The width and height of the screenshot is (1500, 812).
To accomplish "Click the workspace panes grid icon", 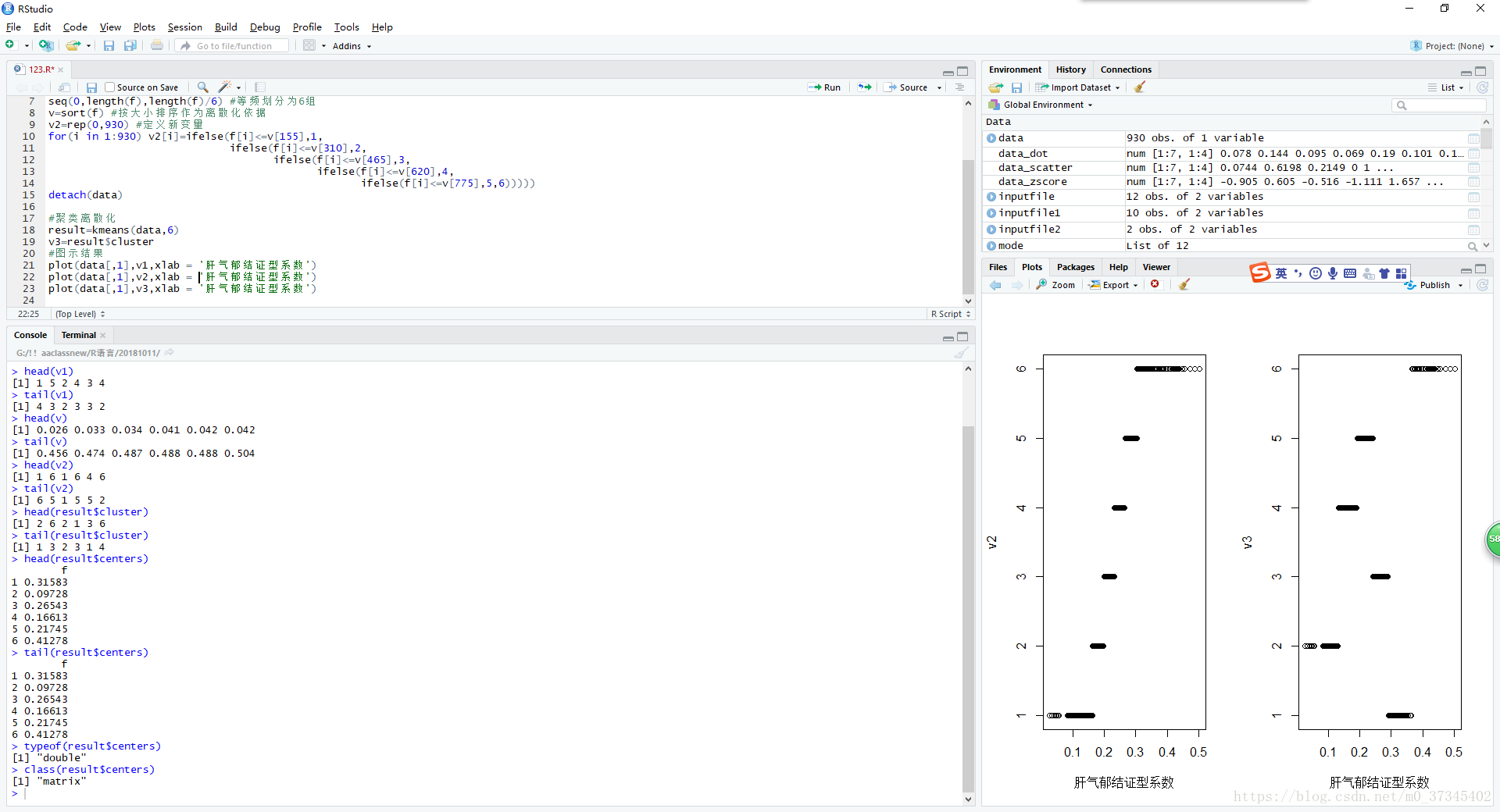I will click(309, 45).
